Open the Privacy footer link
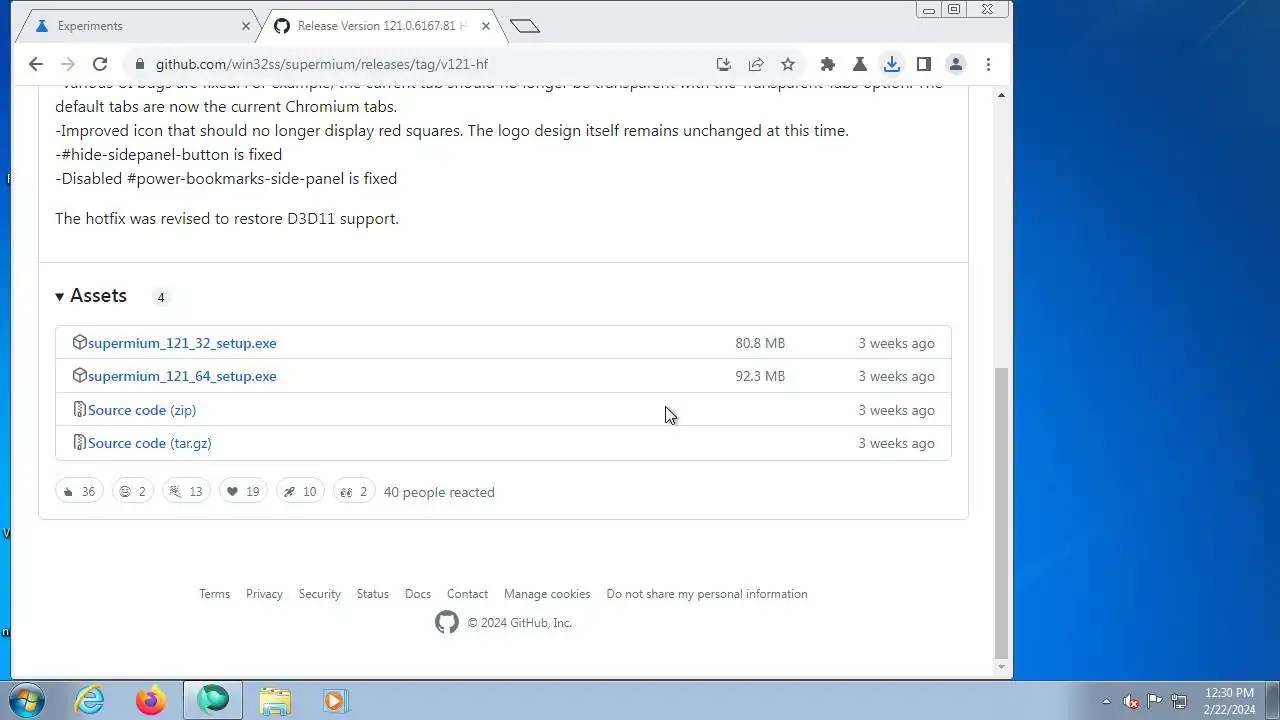This screenshot has height=720, width=1280. tap(264, 594)
